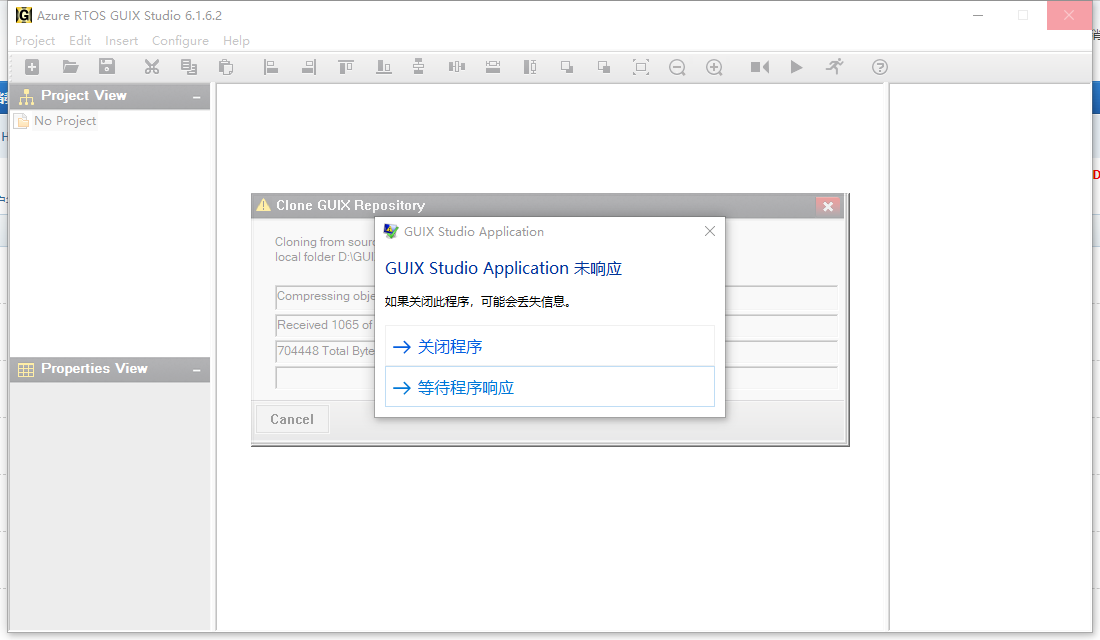Collapse the Properties View panel
The width and height of the screenshot is (1100, 640).
(x=196, y=370)
